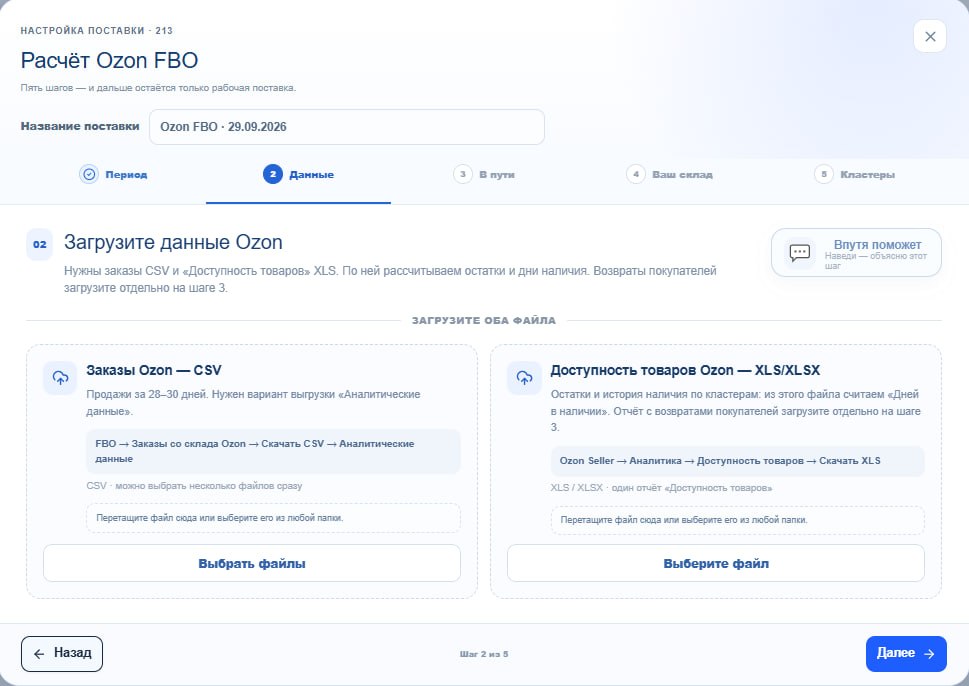Viewport: 969px width, 686px height.
Task: Click the step 4 circle for Ваш склад
Action: coord(636,174)
